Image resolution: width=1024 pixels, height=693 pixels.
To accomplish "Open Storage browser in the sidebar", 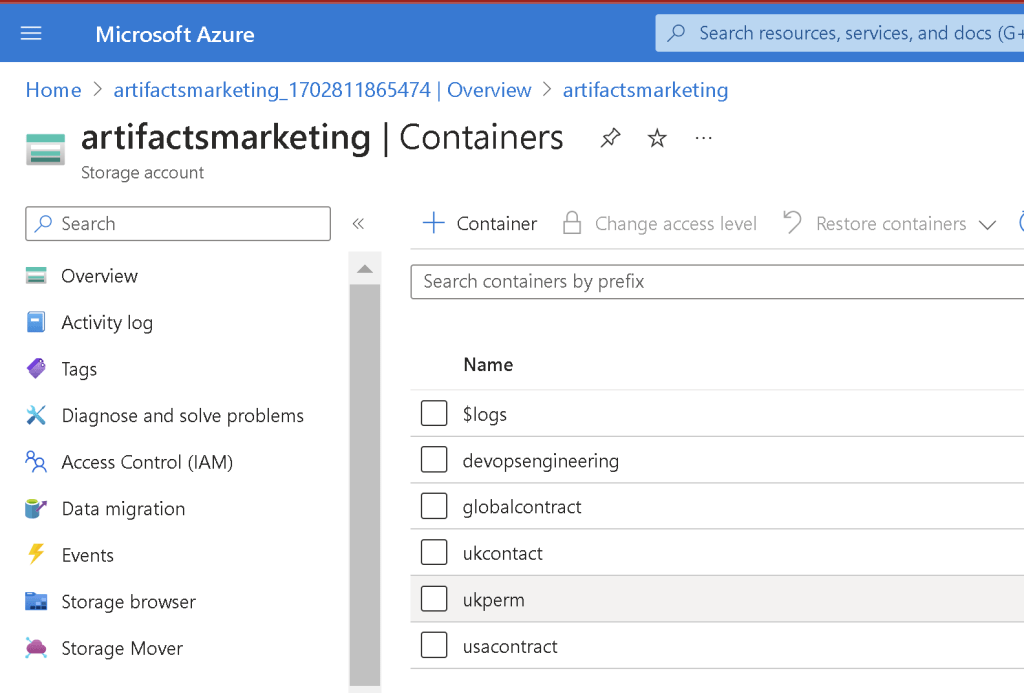I will 129,601.
